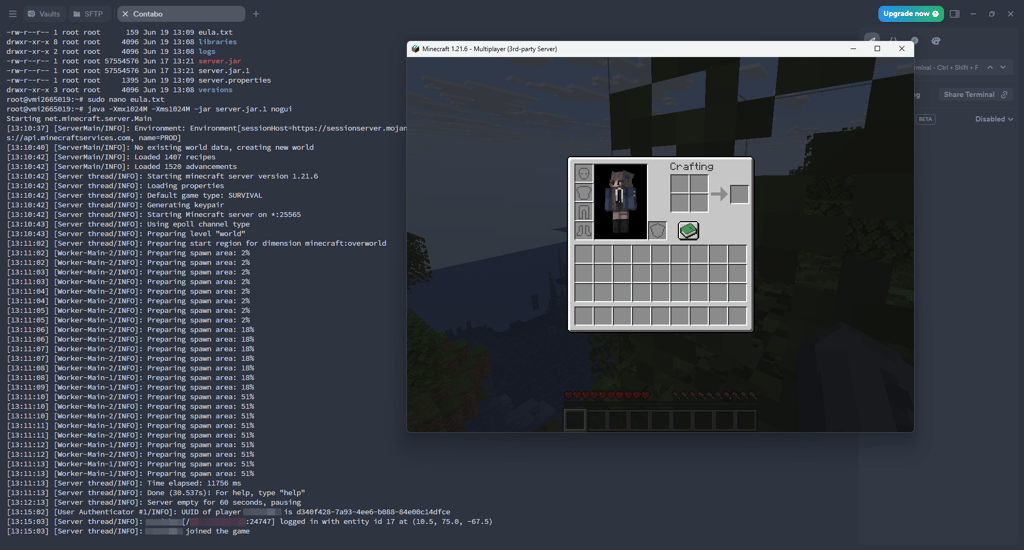Viewport: 1024px width, 550px height.
Task: Focus the terminal search field
Action: point(946,67)
